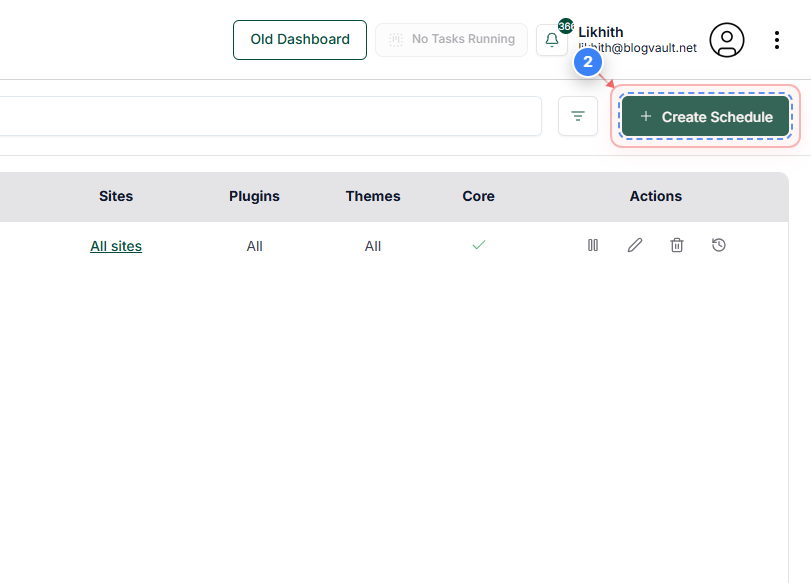Open filter options using the filter icon
The height and width of the screenshot is (583, 811).
(x=578, y=116)
